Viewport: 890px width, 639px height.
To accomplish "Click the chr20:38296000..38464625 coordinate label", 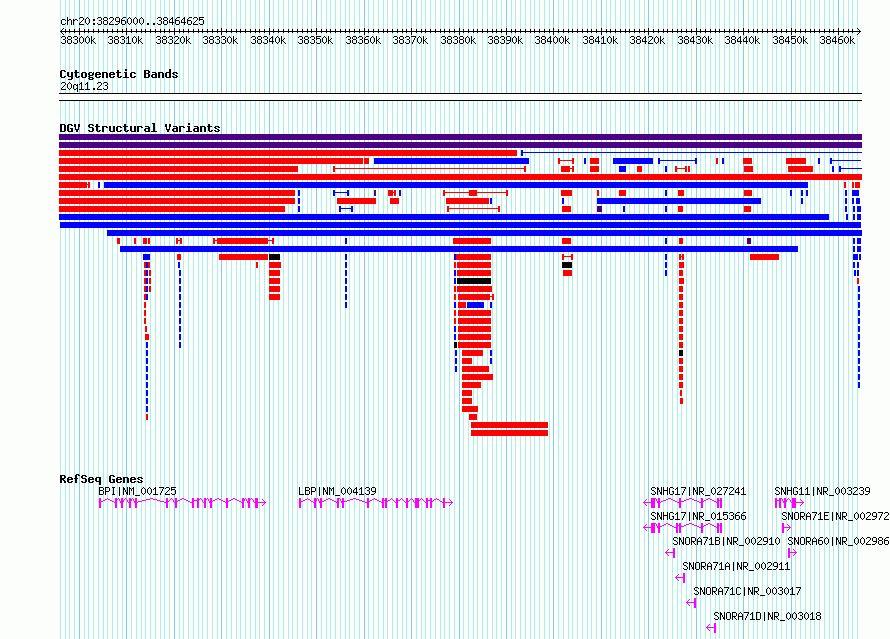I will 132,21.
